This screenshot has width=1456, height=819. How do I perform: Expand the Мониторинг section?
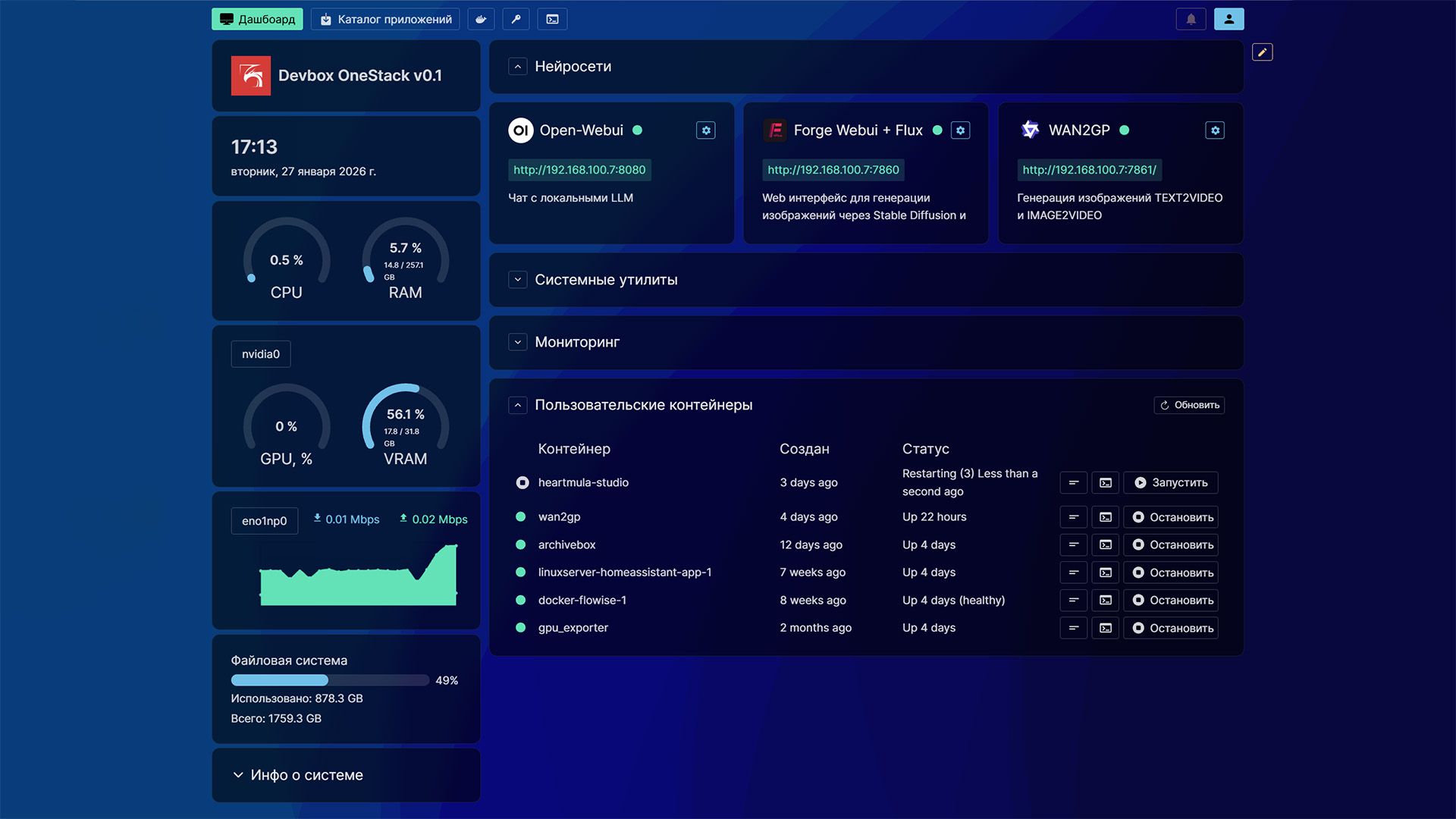coord(518,342)
